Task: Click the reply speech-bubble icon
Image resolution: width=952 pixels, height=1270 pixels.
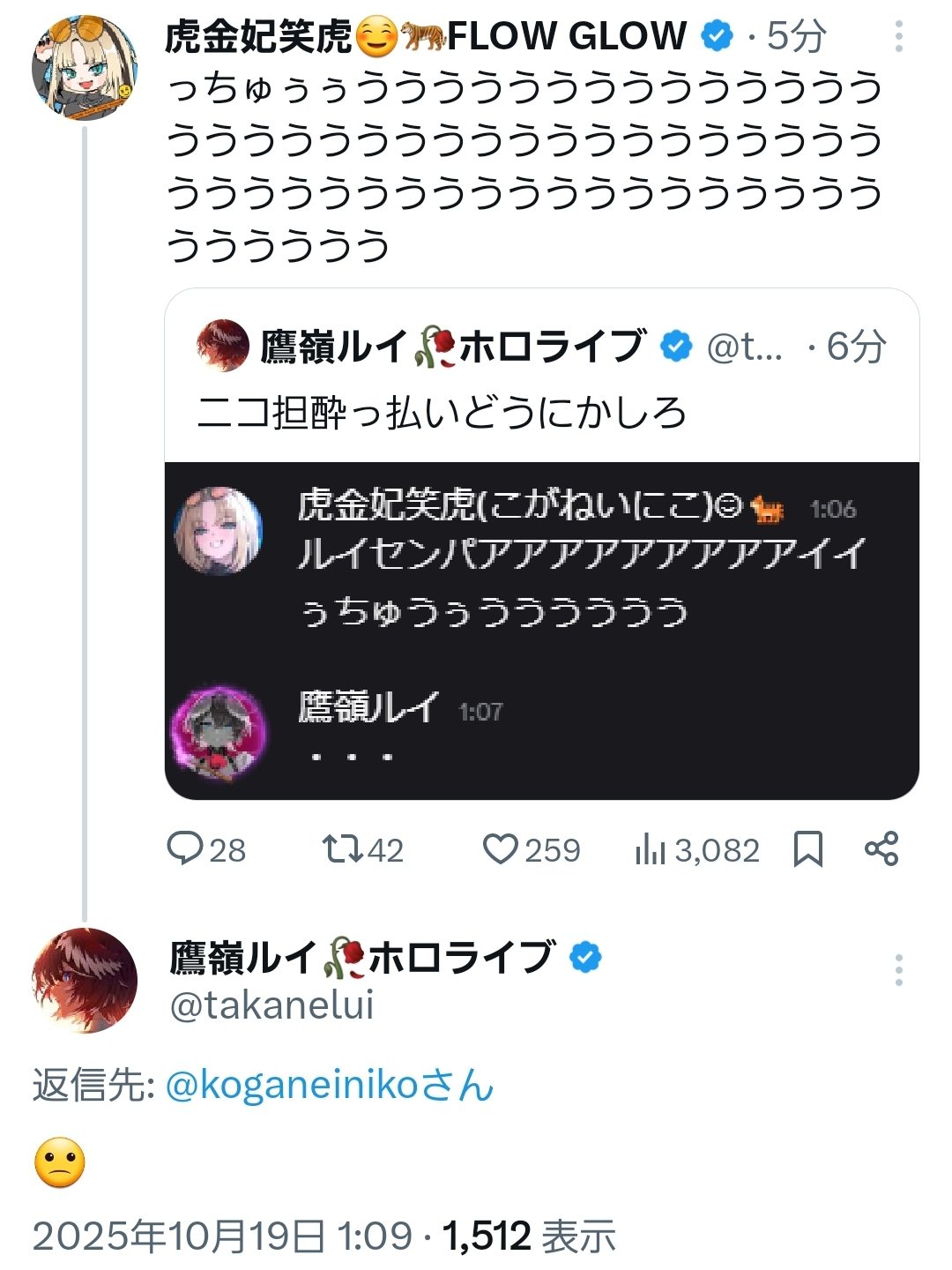Action: (x=185, y=849)
